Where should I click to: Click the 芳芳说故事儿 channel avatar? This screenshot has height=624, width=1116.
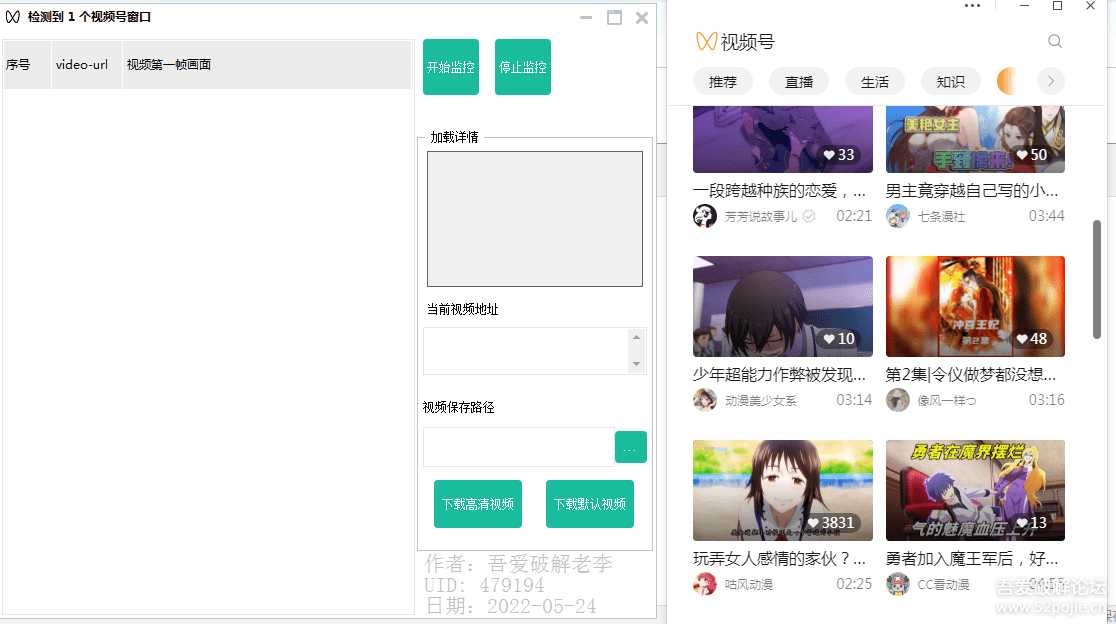click(x=705, y=216)
